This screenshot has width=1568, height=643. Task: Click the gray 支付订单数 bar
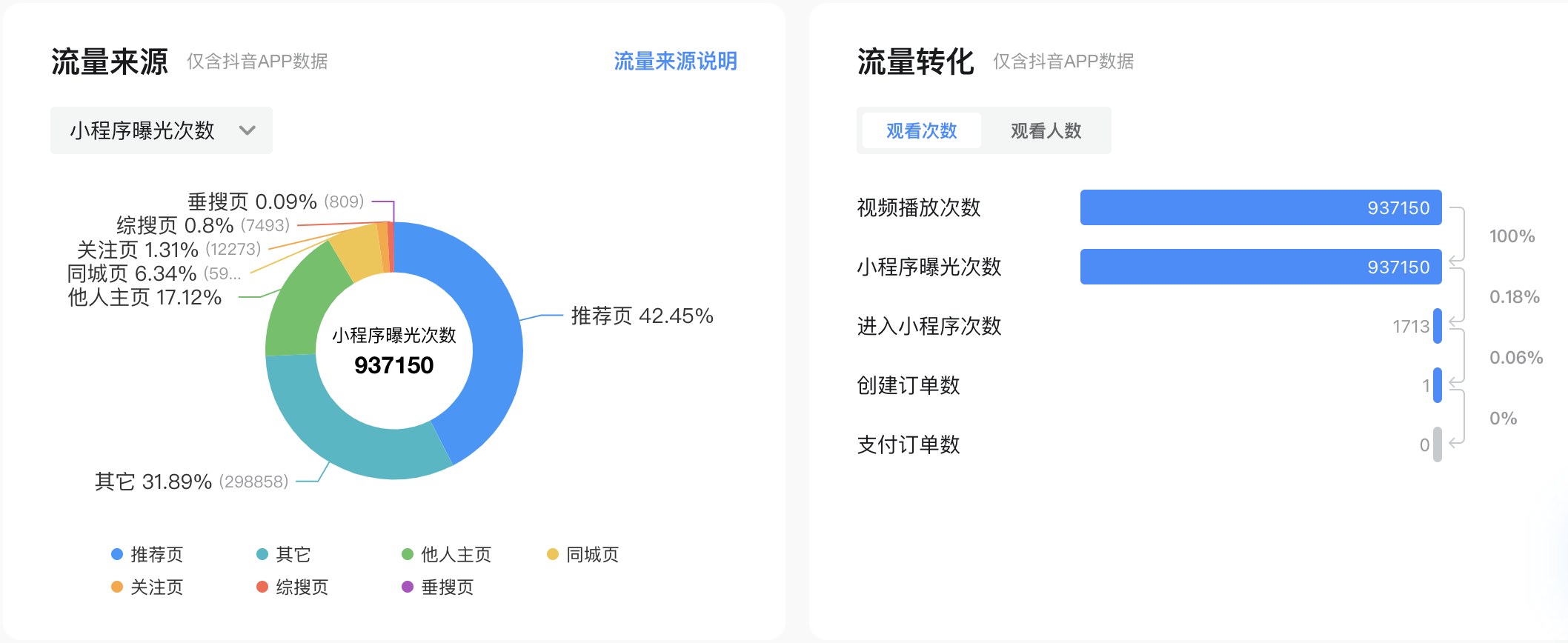point(1438,444)
